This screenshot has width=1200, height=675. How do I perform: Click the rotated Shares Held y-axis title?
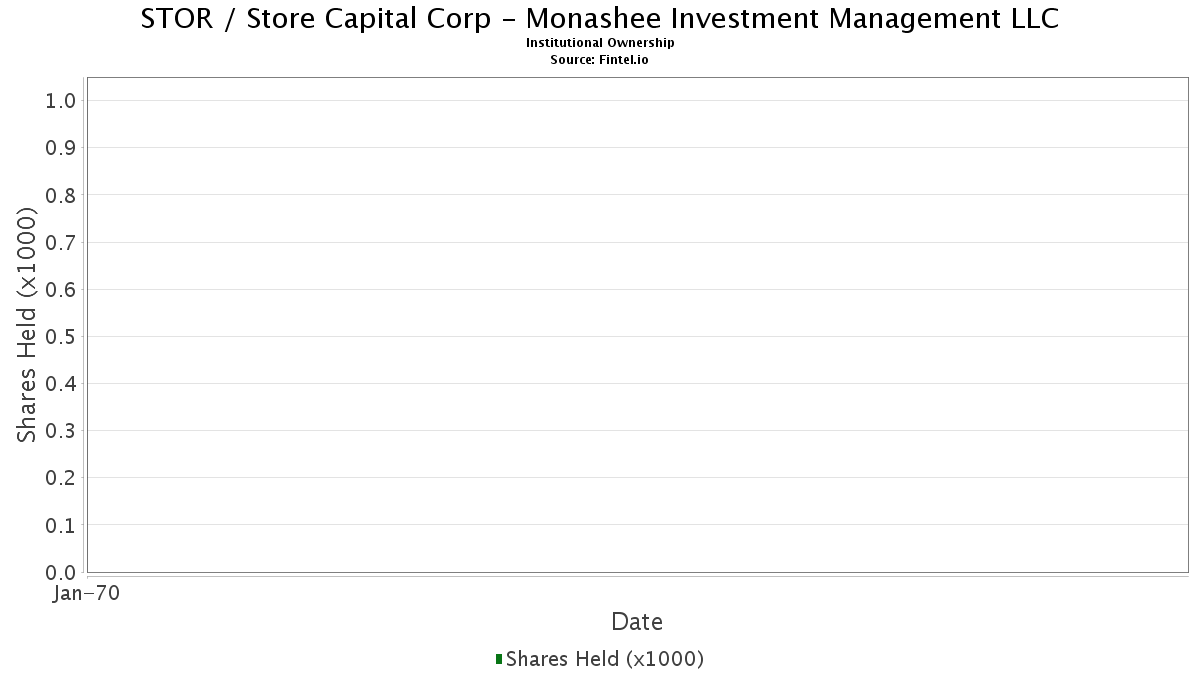pyautogui.click(x=28, y=325)
